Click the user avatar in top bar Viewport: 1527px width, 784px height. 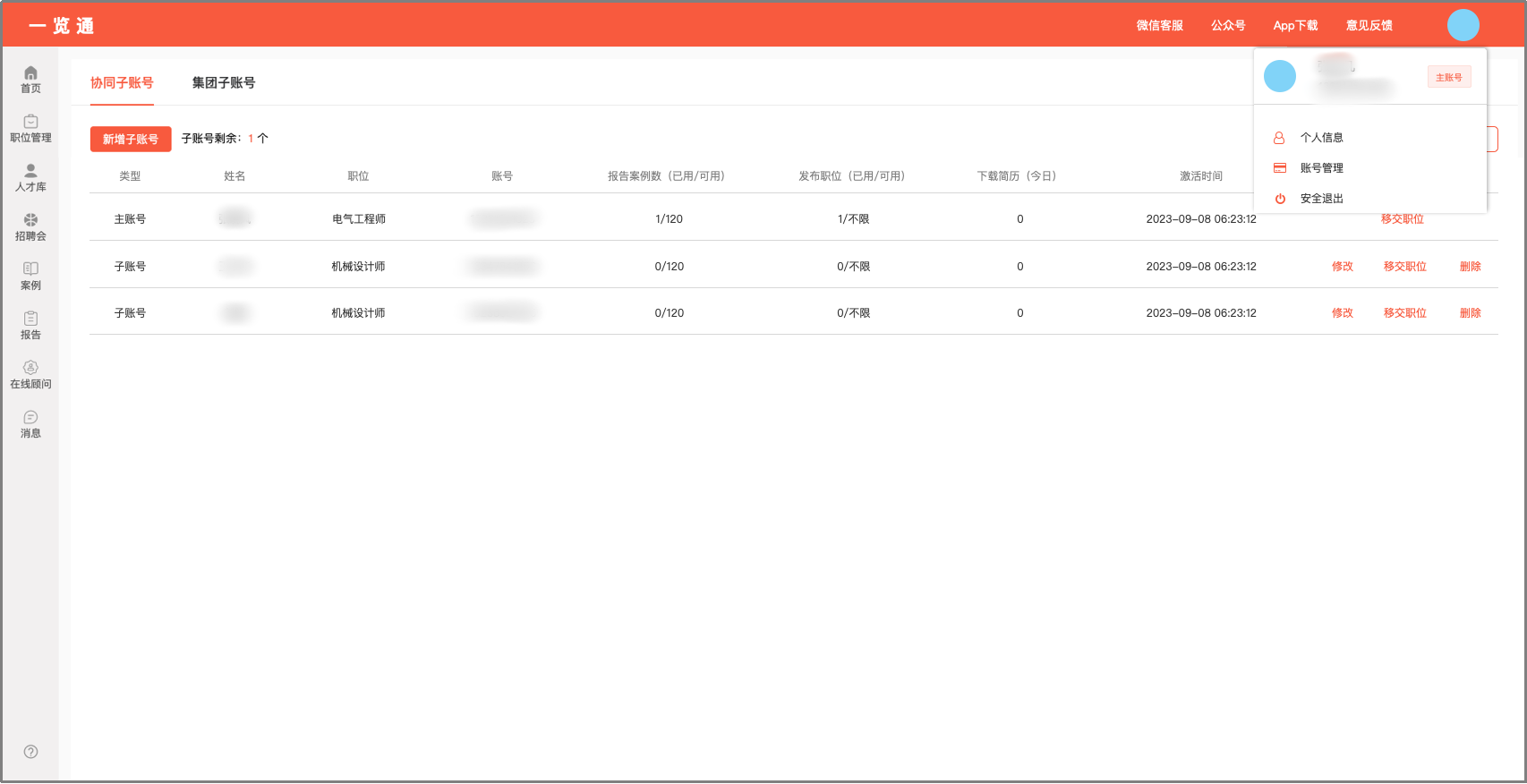tap(1463, 25)
